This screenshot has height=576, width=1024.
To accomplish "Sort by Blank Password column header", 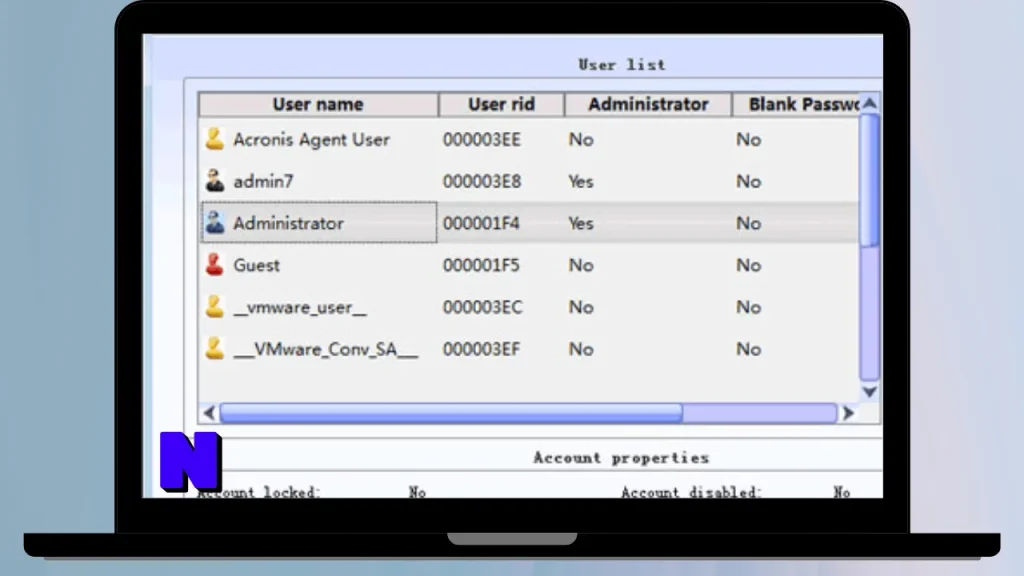I will point(795,104).
